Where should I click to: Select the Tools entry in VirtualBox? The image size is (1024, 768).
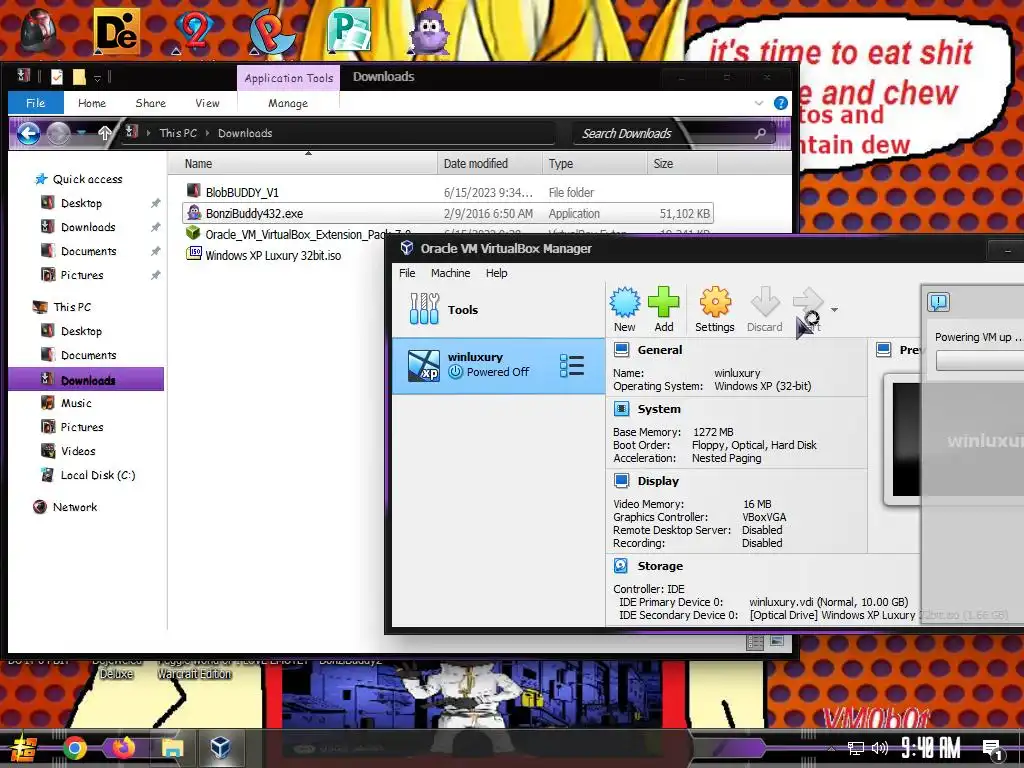click(499, 310)
